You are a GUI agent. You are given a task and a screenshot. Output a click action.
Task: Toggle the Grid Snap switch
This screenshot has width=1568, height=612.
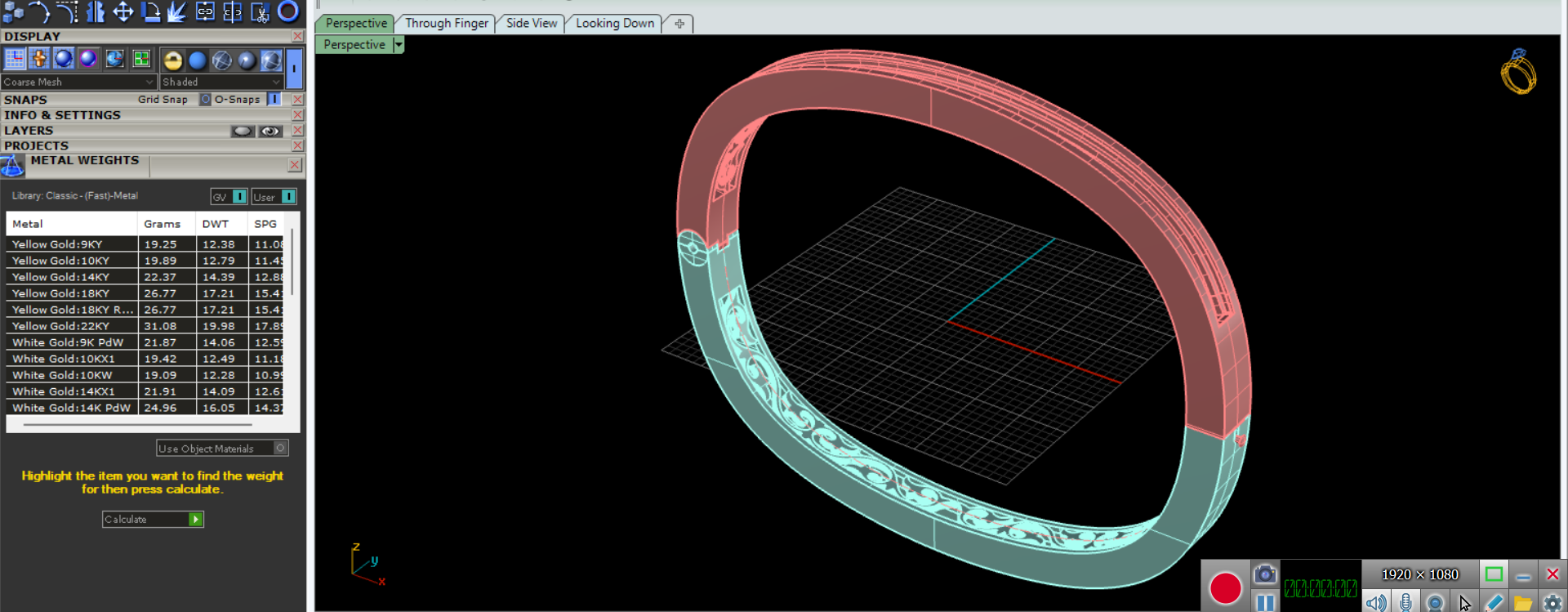pos(206,100)
